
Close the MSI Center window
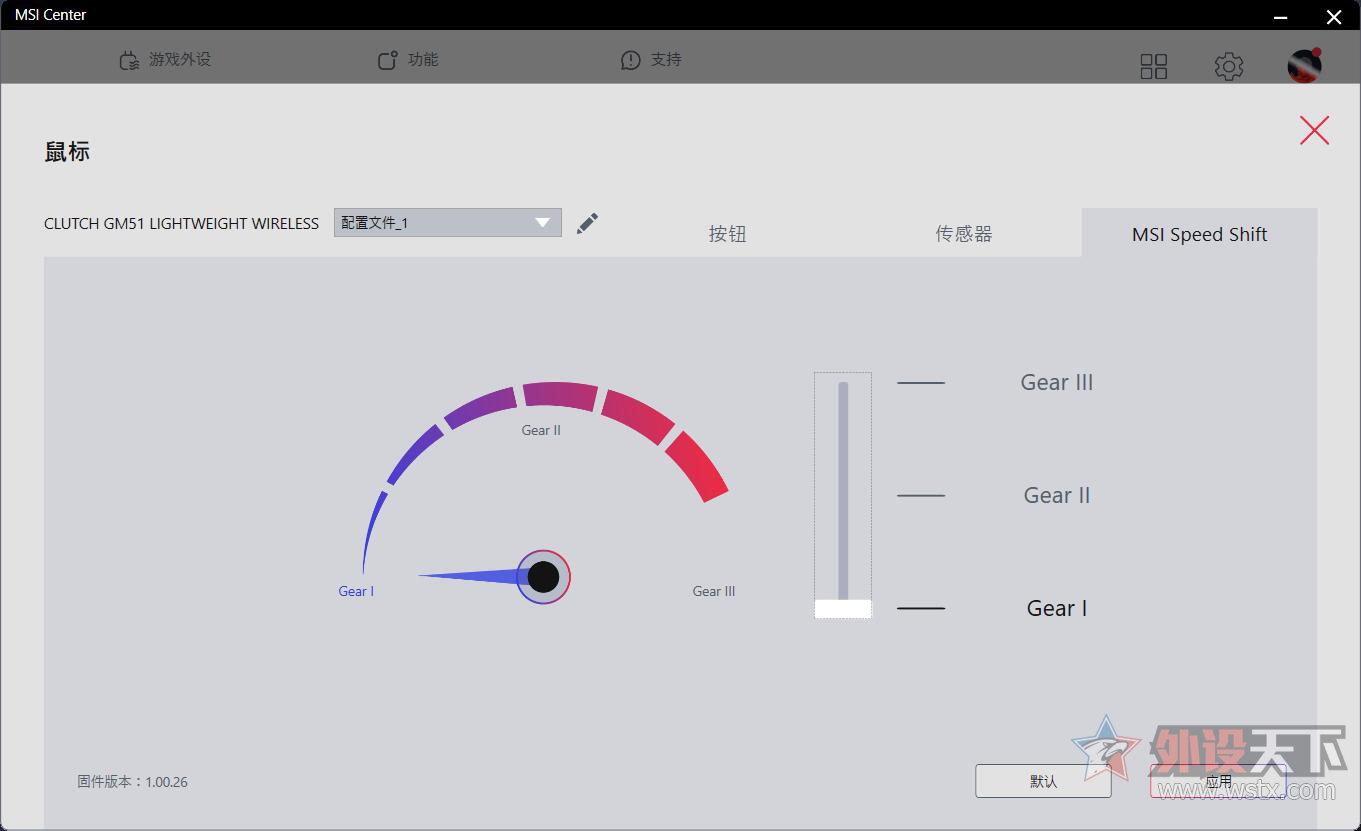point(1334,16)
